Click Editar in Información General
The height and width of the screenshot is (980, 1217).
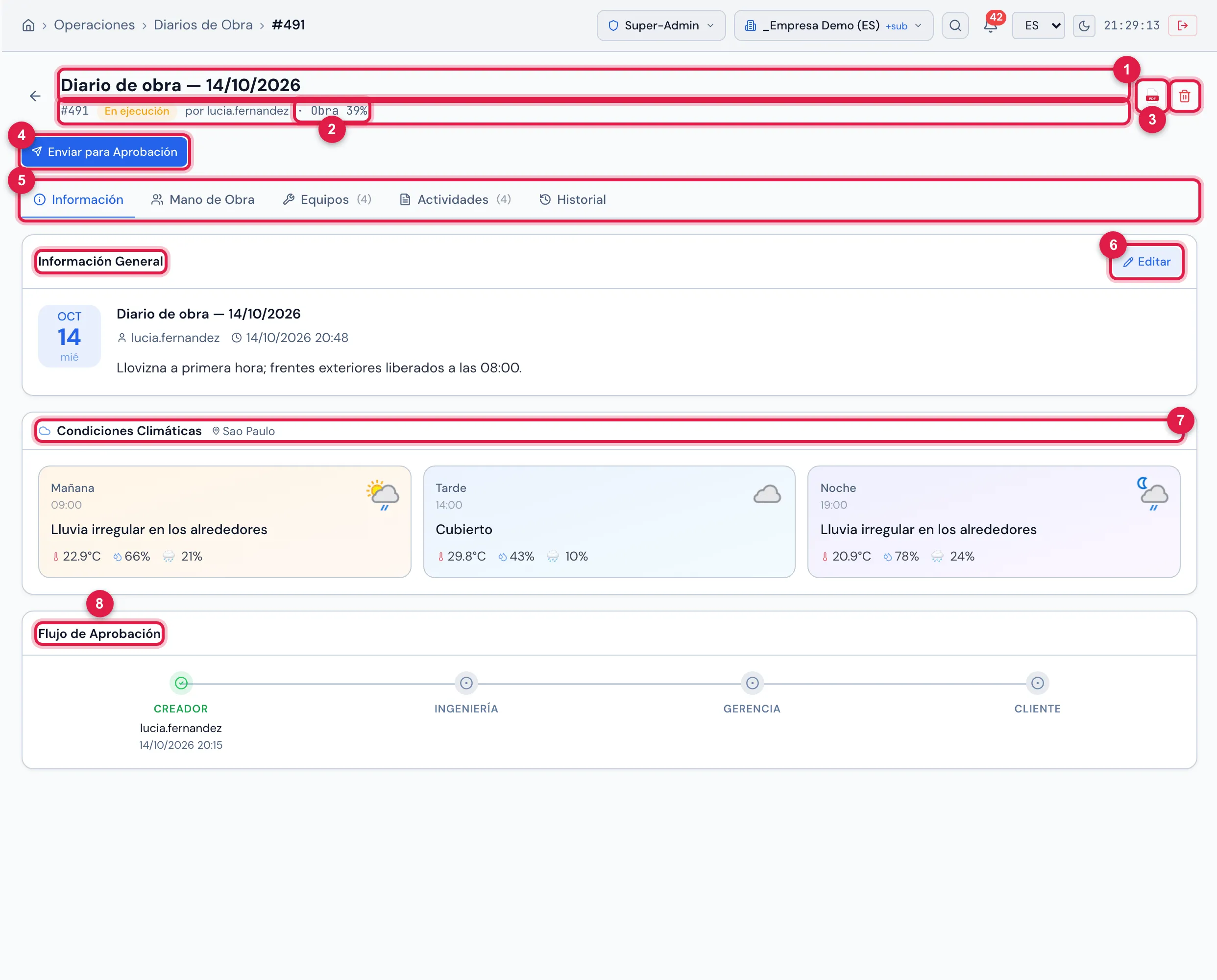[1146, 262]
